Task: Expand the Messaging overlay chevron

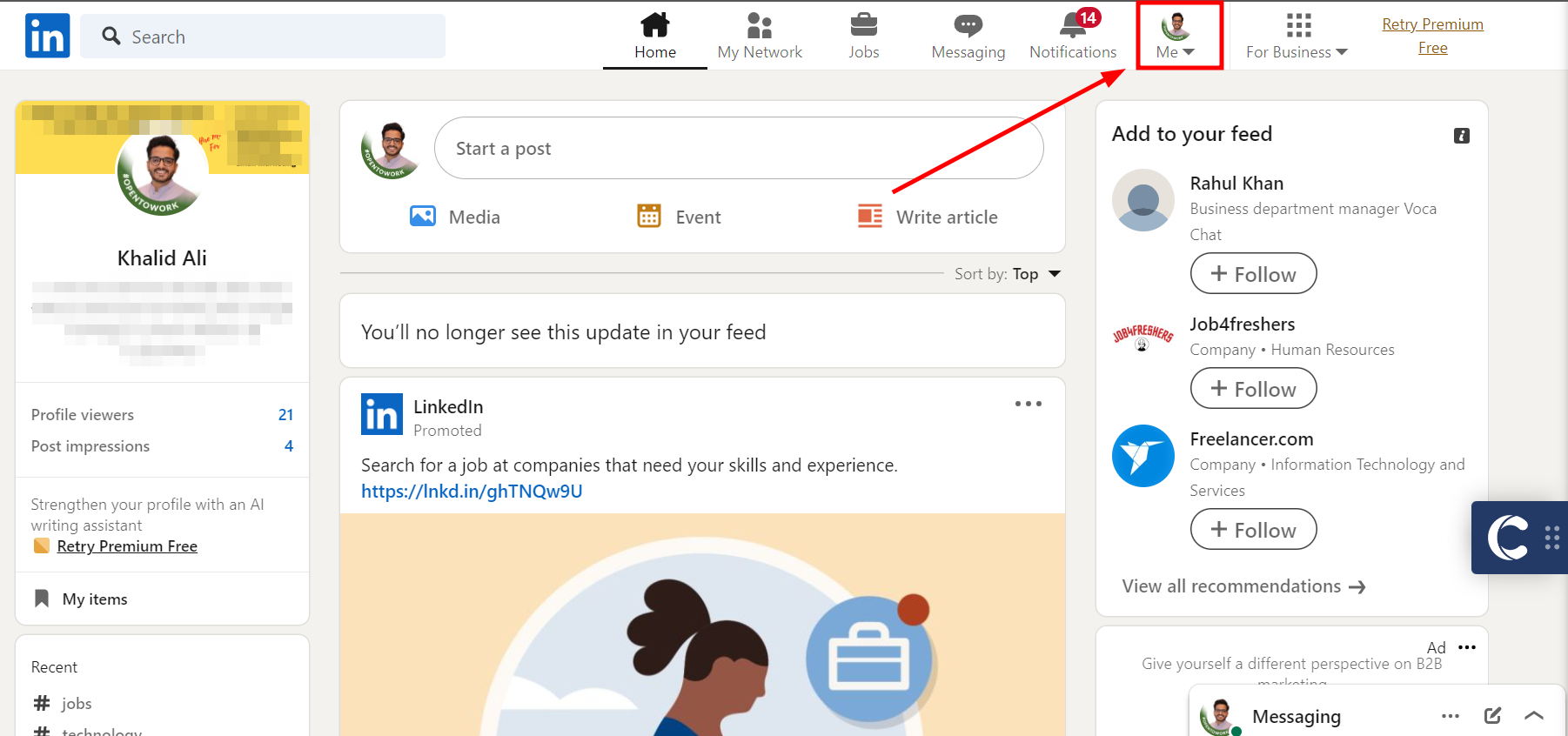Action: [x=1533, y=716]
